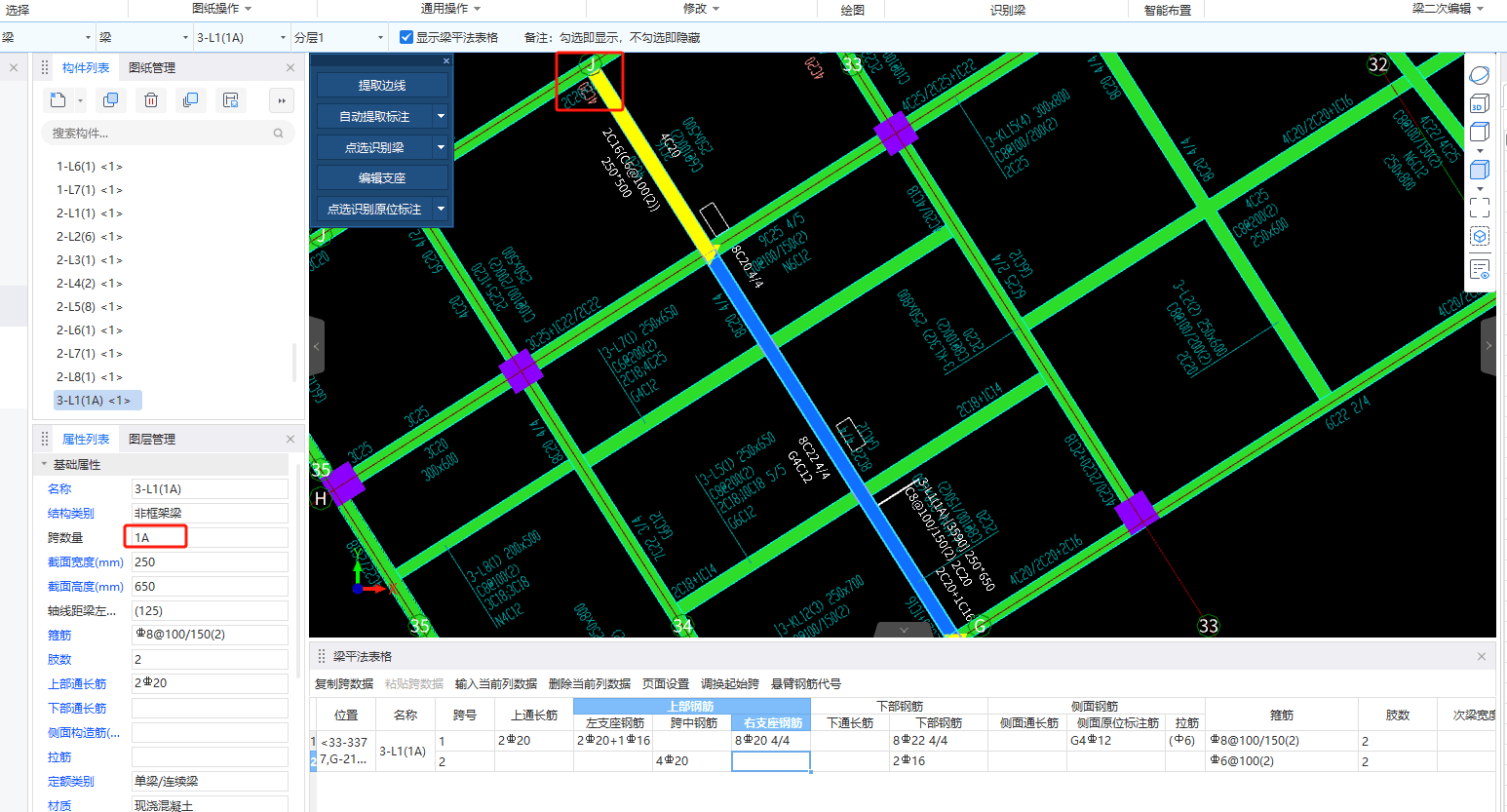The width and height of the screenshot is (1507, 812).
Task: Open the 梁二次编辑 menu
Action: coord(1448,9)
